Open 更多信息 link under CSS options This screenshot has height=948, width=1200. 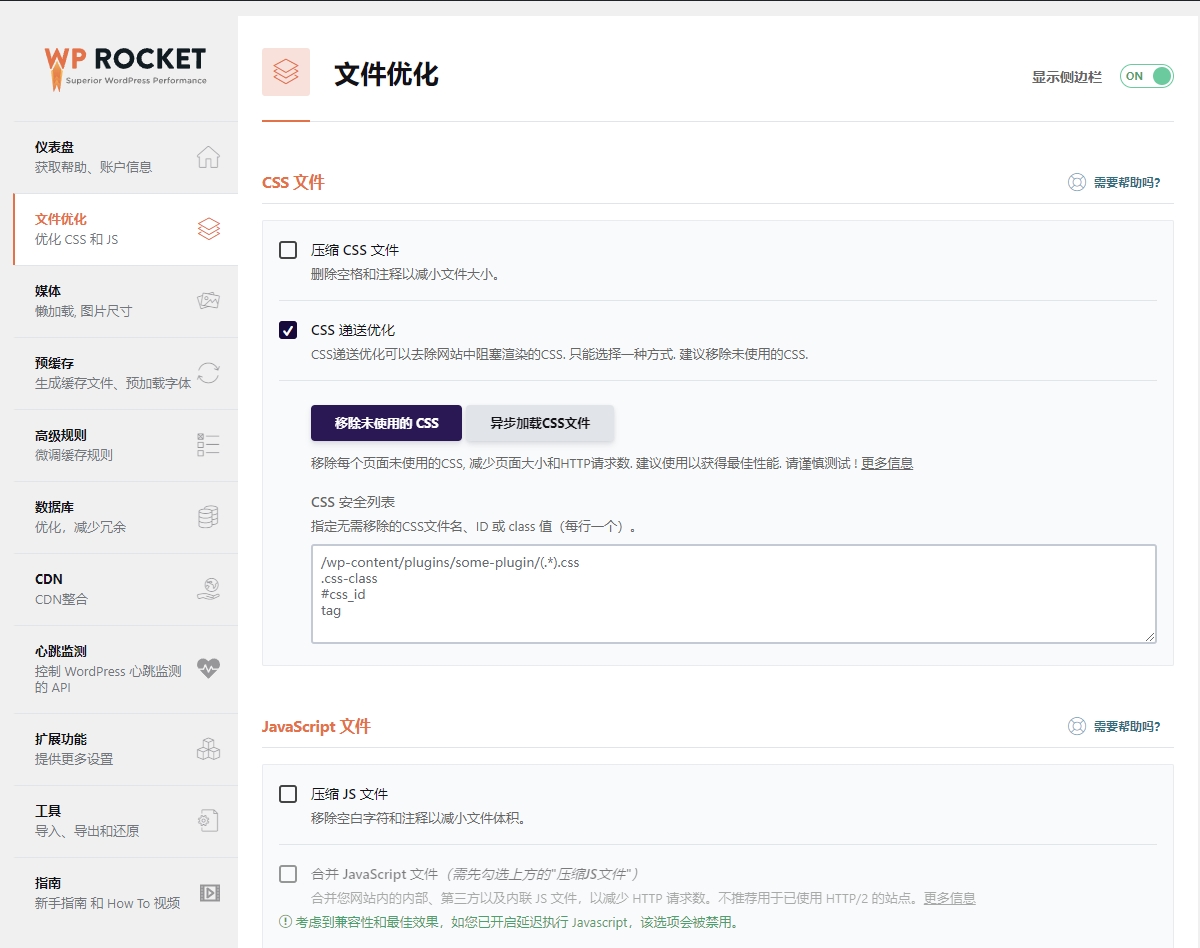point(887,463)
